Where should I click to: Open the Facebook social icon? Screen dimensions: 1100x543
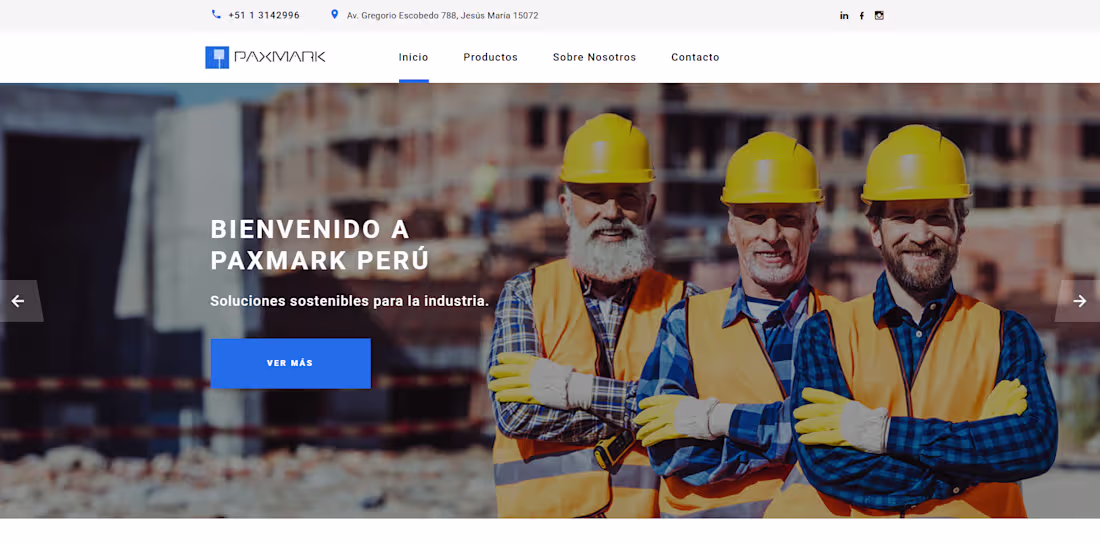click(861, 15)
